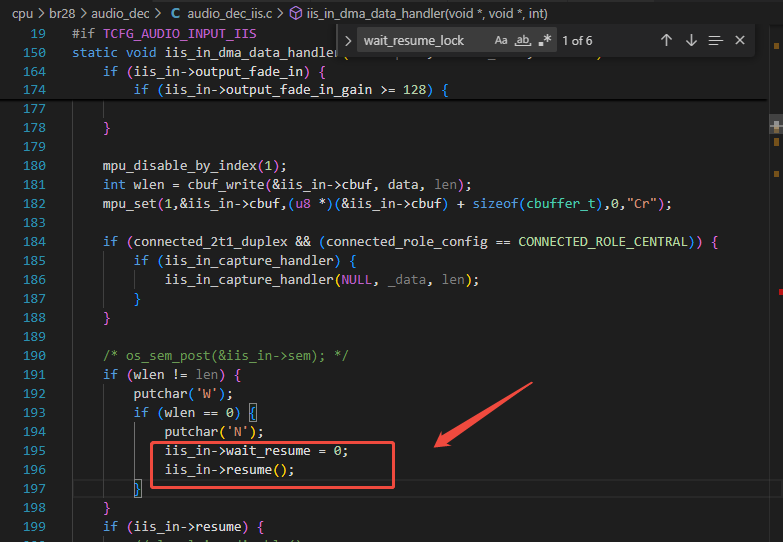Open the audio_dec breadcrumb folder

120,13
